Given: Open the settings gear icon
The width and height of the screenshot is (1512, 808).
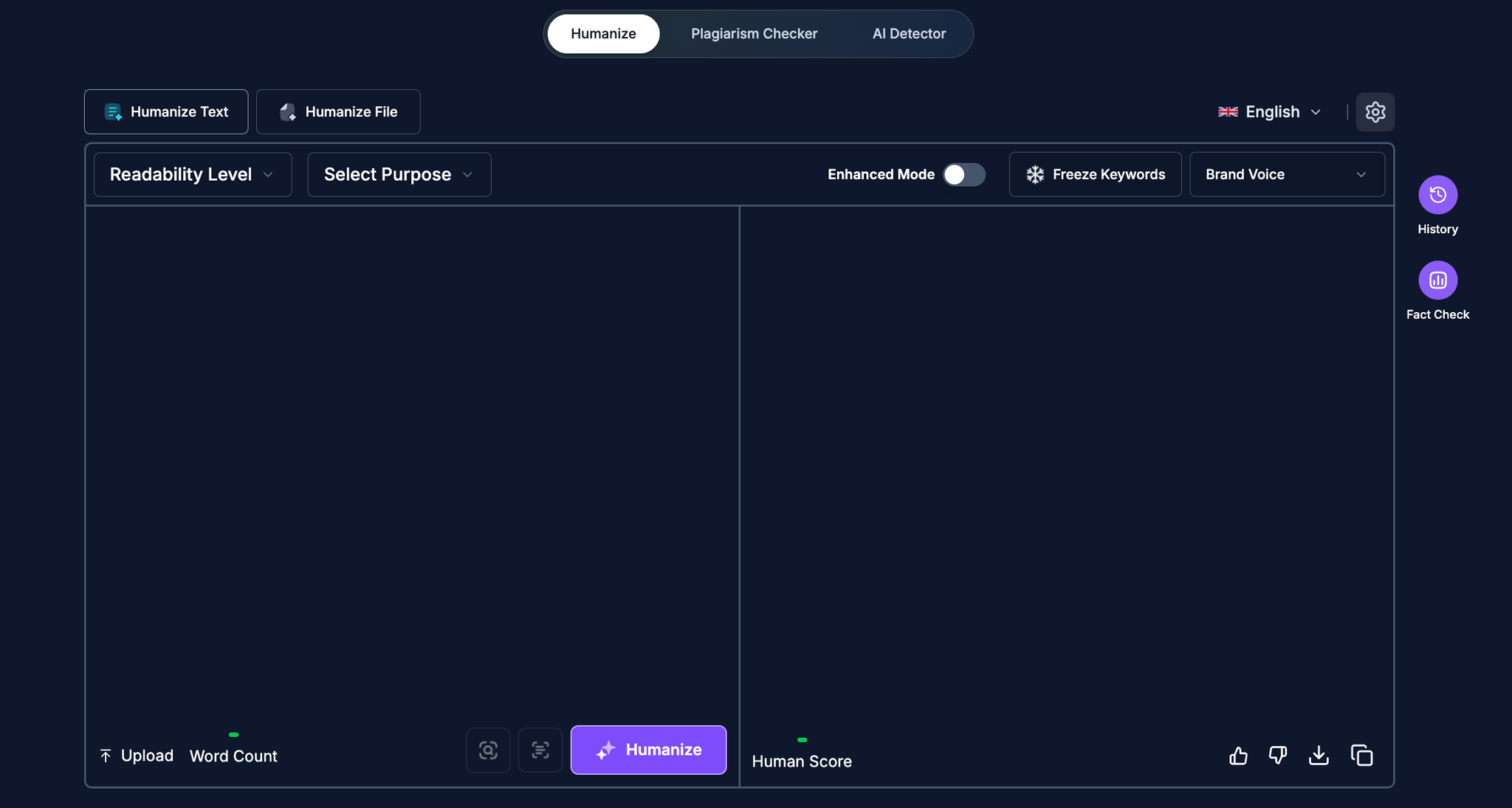Looking at the screenshot, I should pos(1375,112).
